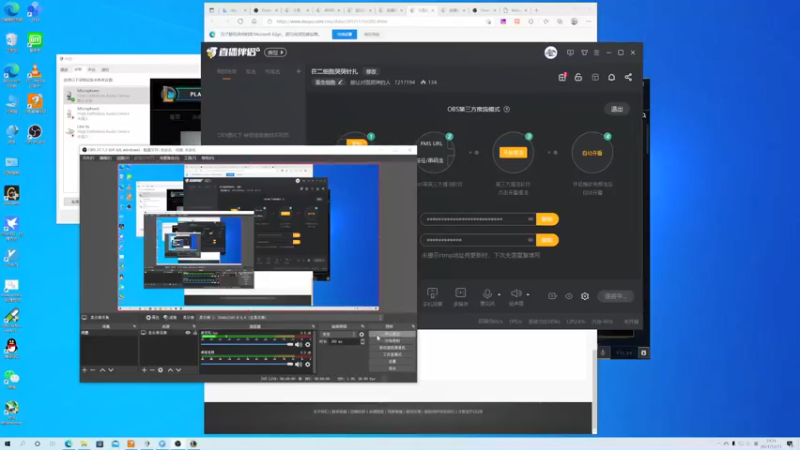This screenshot has height=450, width=800.
Task: Open the hamburger menu in the Douyu title bar
Action: tap(596, 53)
